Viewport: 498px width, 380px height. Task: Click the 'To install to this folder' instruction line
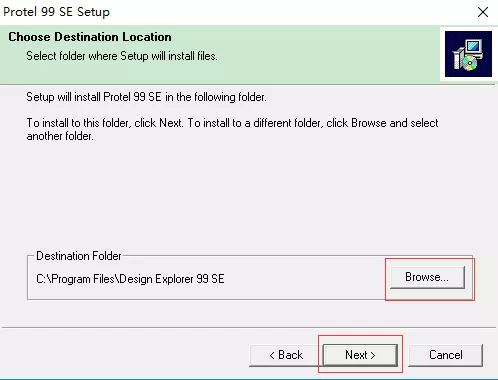[x=232, y=123]
